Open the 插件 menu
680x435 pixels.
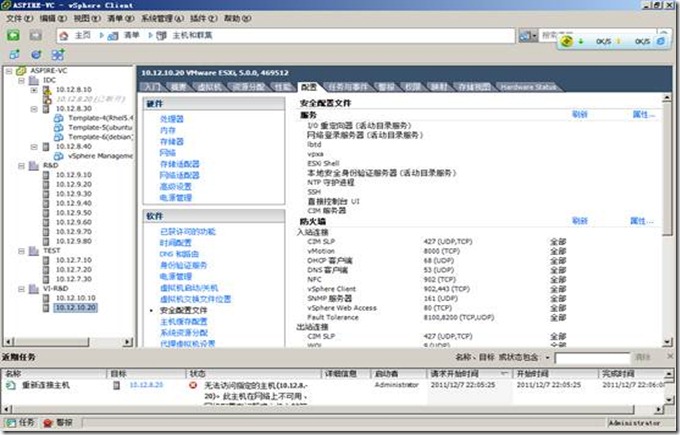click(203, 19)
